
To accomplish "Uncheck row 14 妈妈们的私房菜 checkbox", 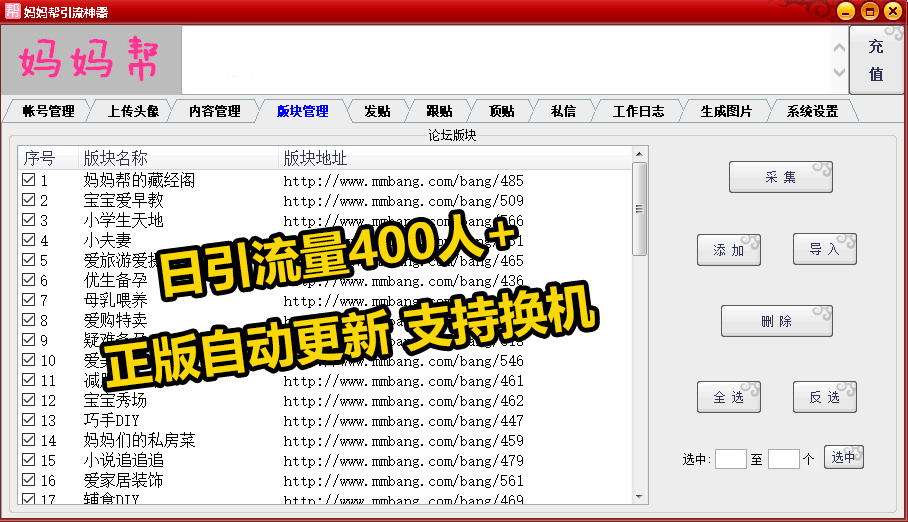I will (x=28, y=440).
